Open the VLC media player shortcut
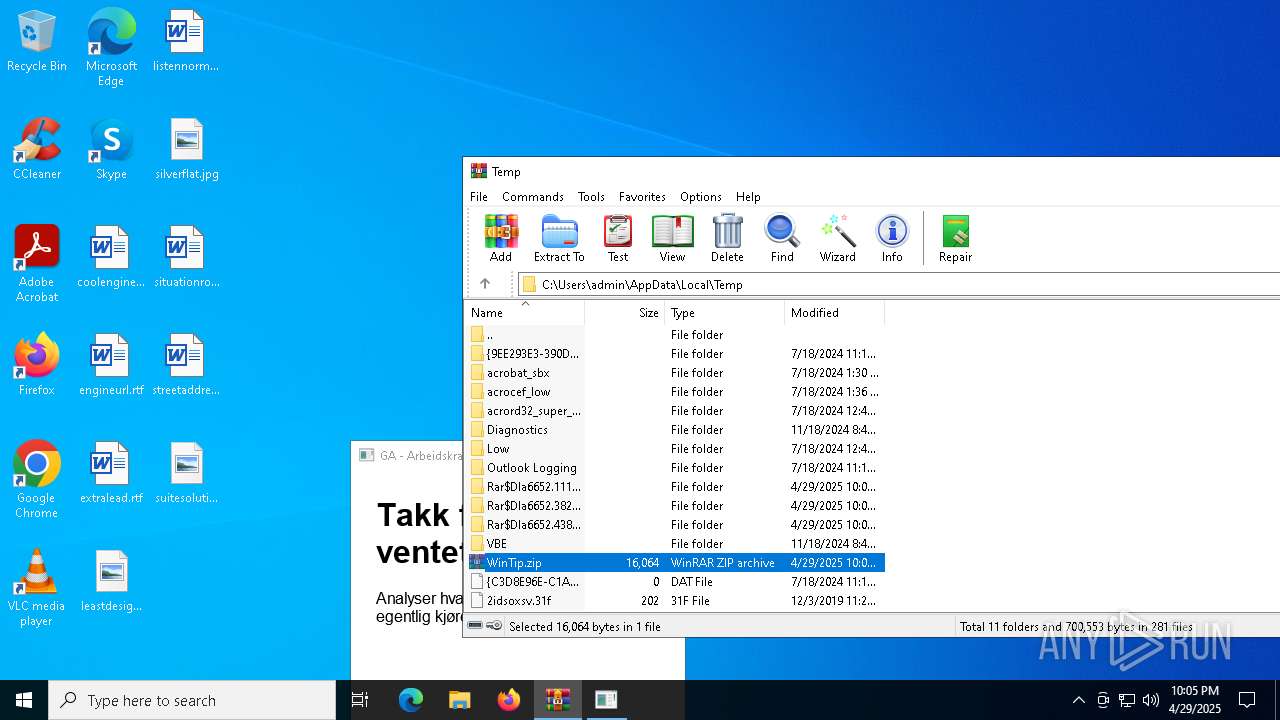Image resolution: width=1280 pixels, height=720 pixels. click(37, 588)
